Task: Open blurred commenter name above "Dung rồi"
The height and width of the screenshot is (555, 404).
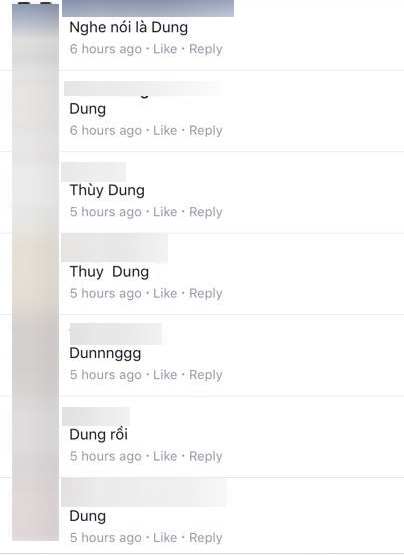Action: [96, 416]
